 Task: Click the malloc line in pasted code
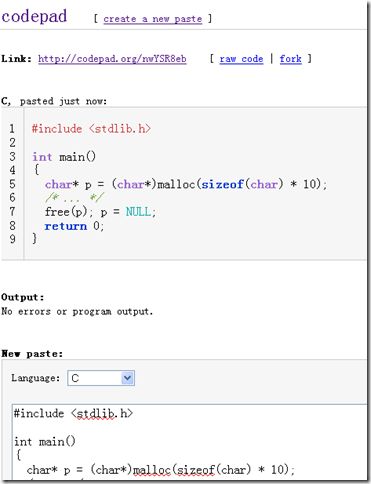pos(186,184)
